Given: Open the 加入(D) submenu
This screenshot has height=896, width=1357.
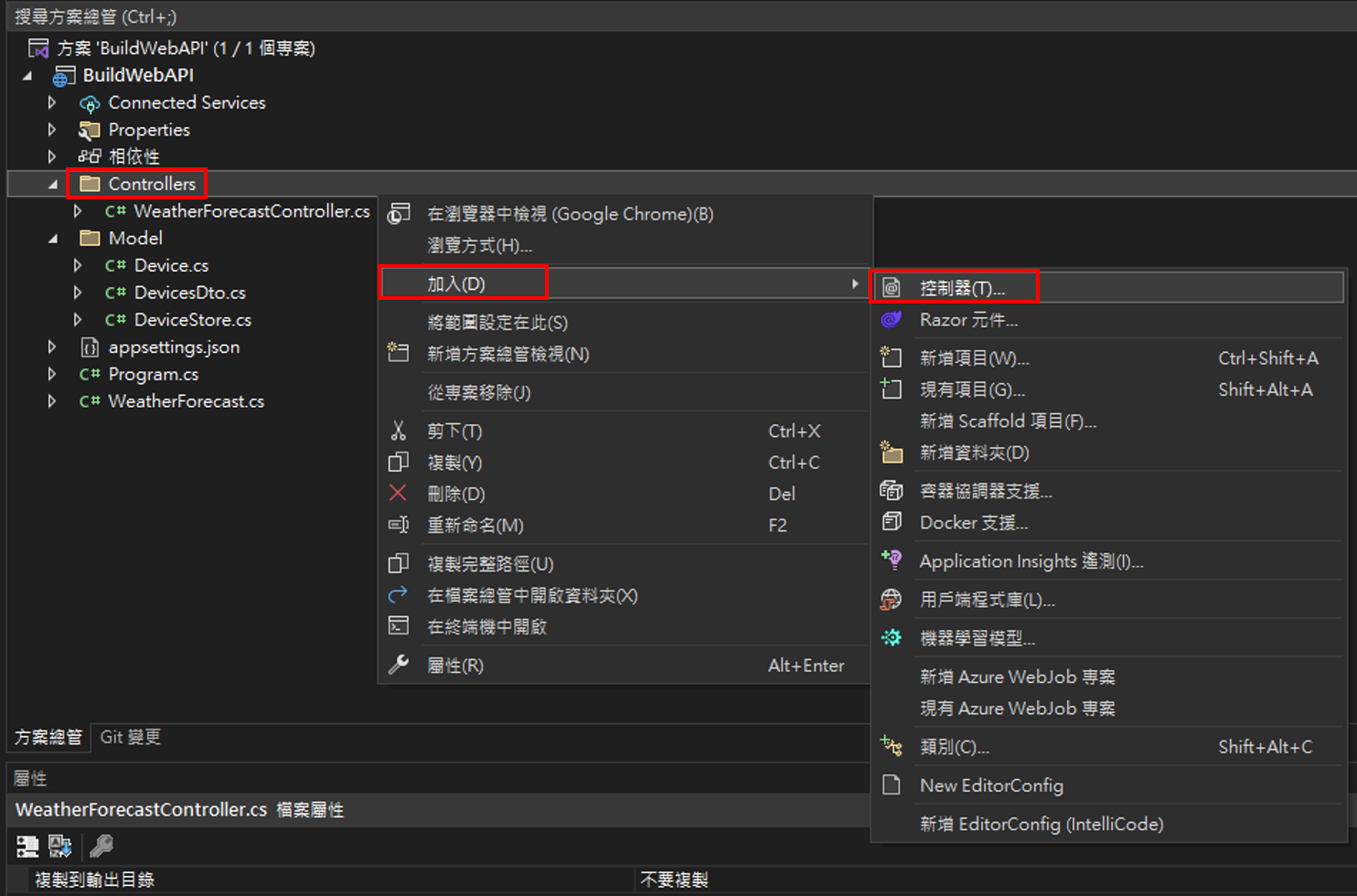Looking at the screenshot, I should tap(623, 283).
